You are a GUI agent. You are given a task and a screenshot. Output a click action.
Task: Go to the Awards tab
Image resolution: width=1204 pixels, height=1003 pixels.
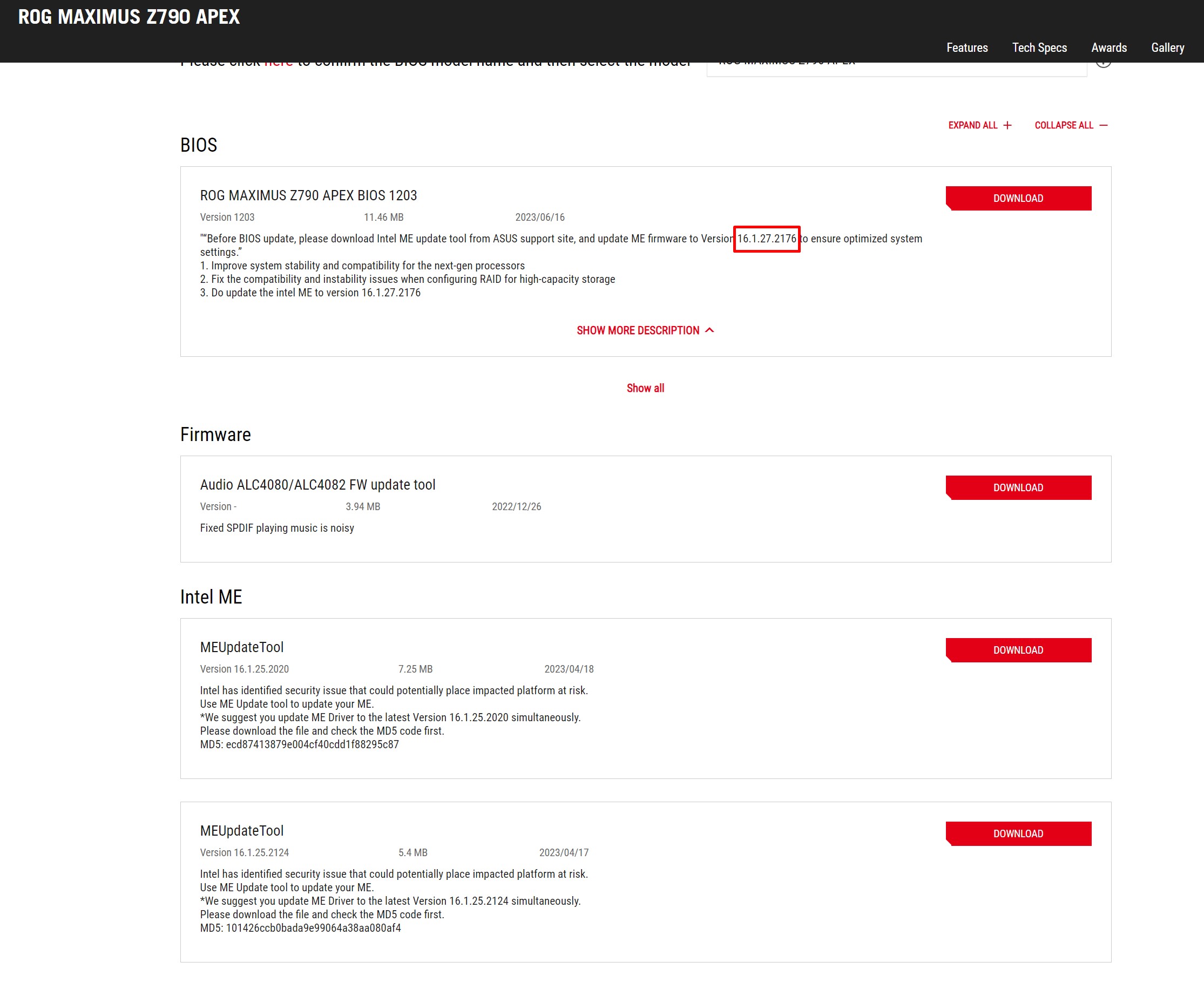[1108, 48]
